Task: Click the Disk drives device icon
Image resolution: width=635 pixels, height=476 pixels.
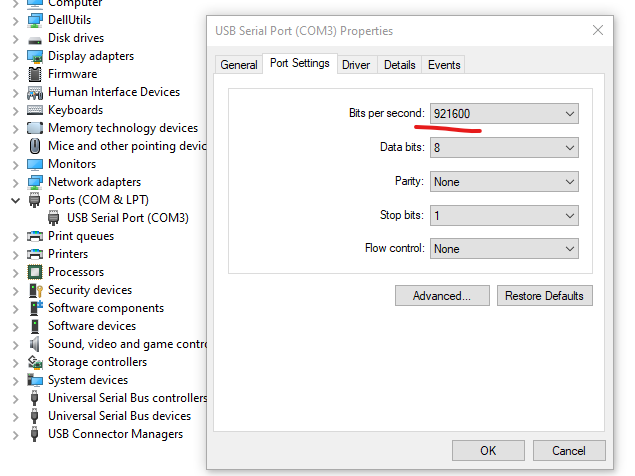Action: [x=36, y=38]
